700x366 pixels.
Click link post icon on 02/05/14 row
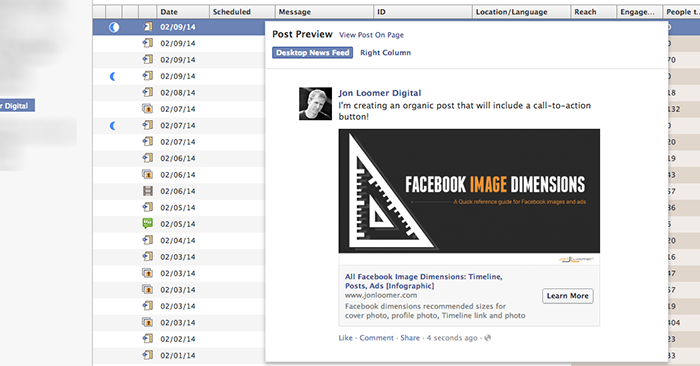(x=147, y=208)
